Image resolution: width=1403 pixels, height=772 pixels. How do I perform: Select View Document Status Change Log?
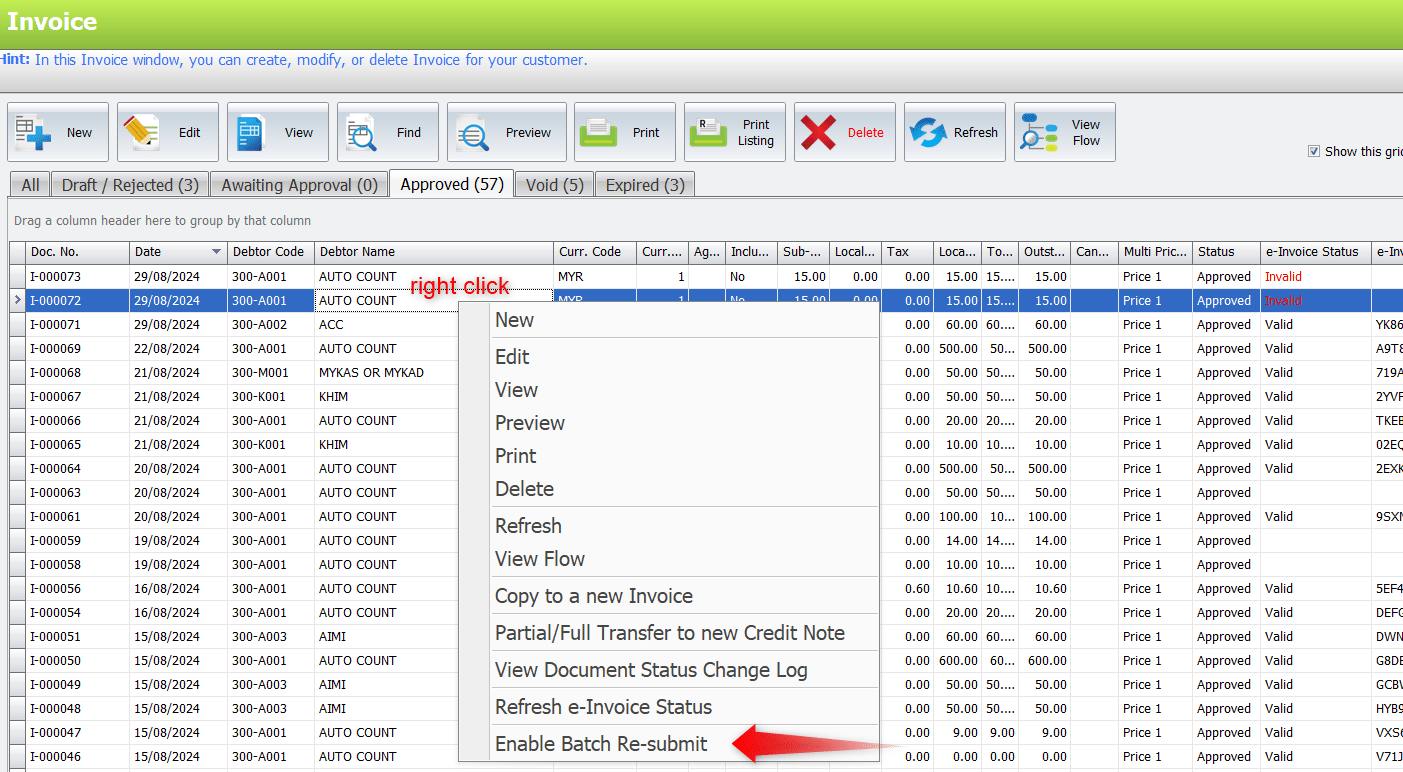[x=669, y=670]
